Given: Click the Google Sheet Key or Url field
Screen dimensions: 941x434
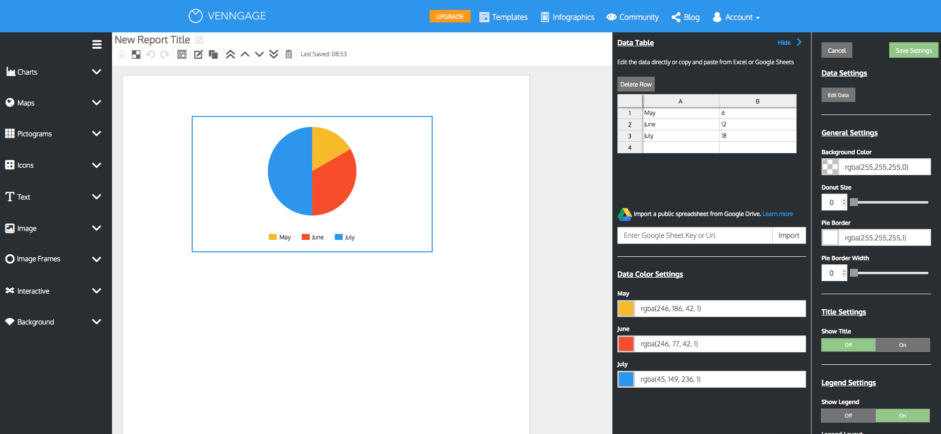Looking at the screenshot, I should [695, 236].
